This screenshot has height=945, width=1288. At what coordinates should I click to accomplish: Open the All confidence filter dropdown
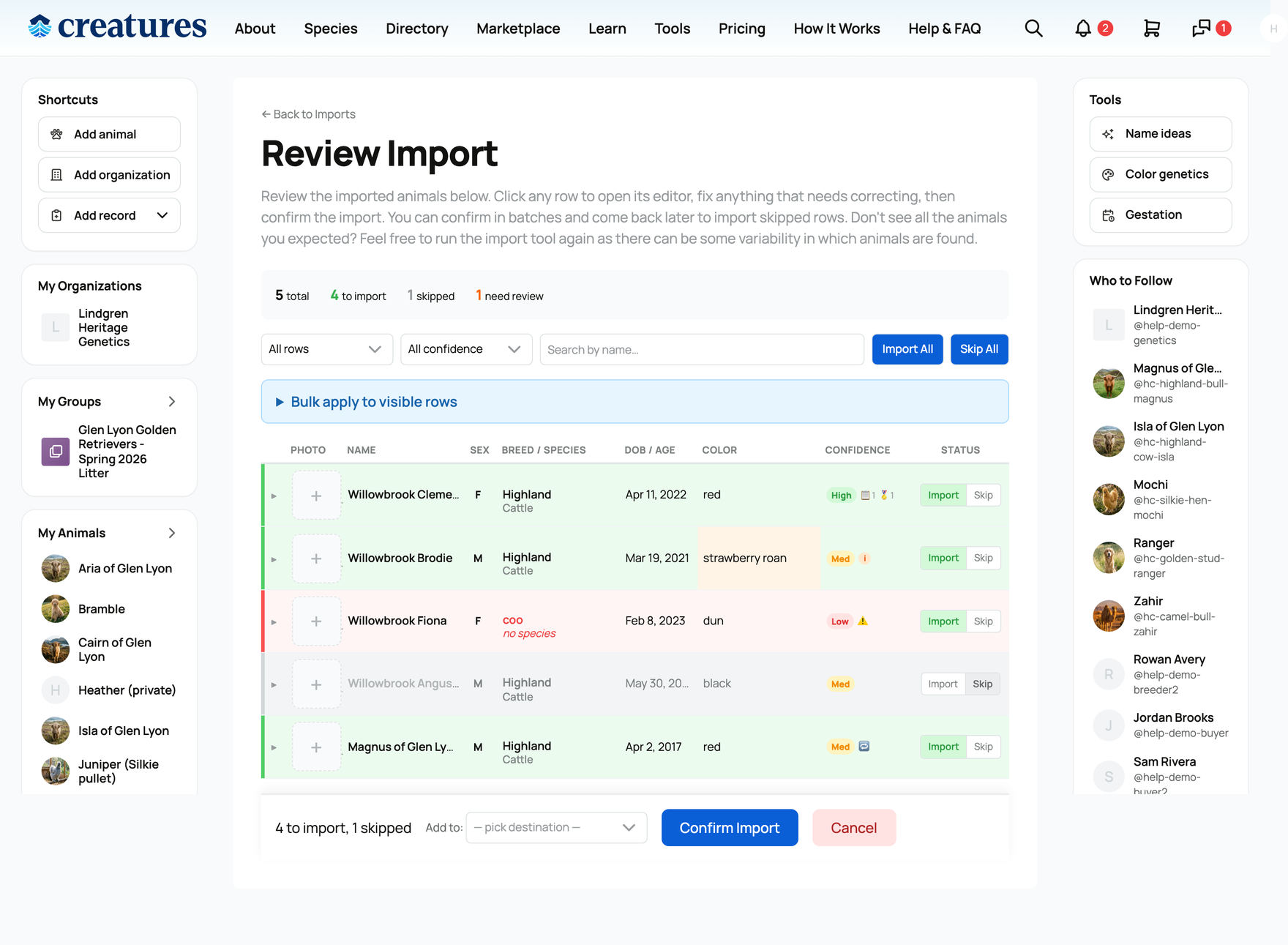pos(466,349)
